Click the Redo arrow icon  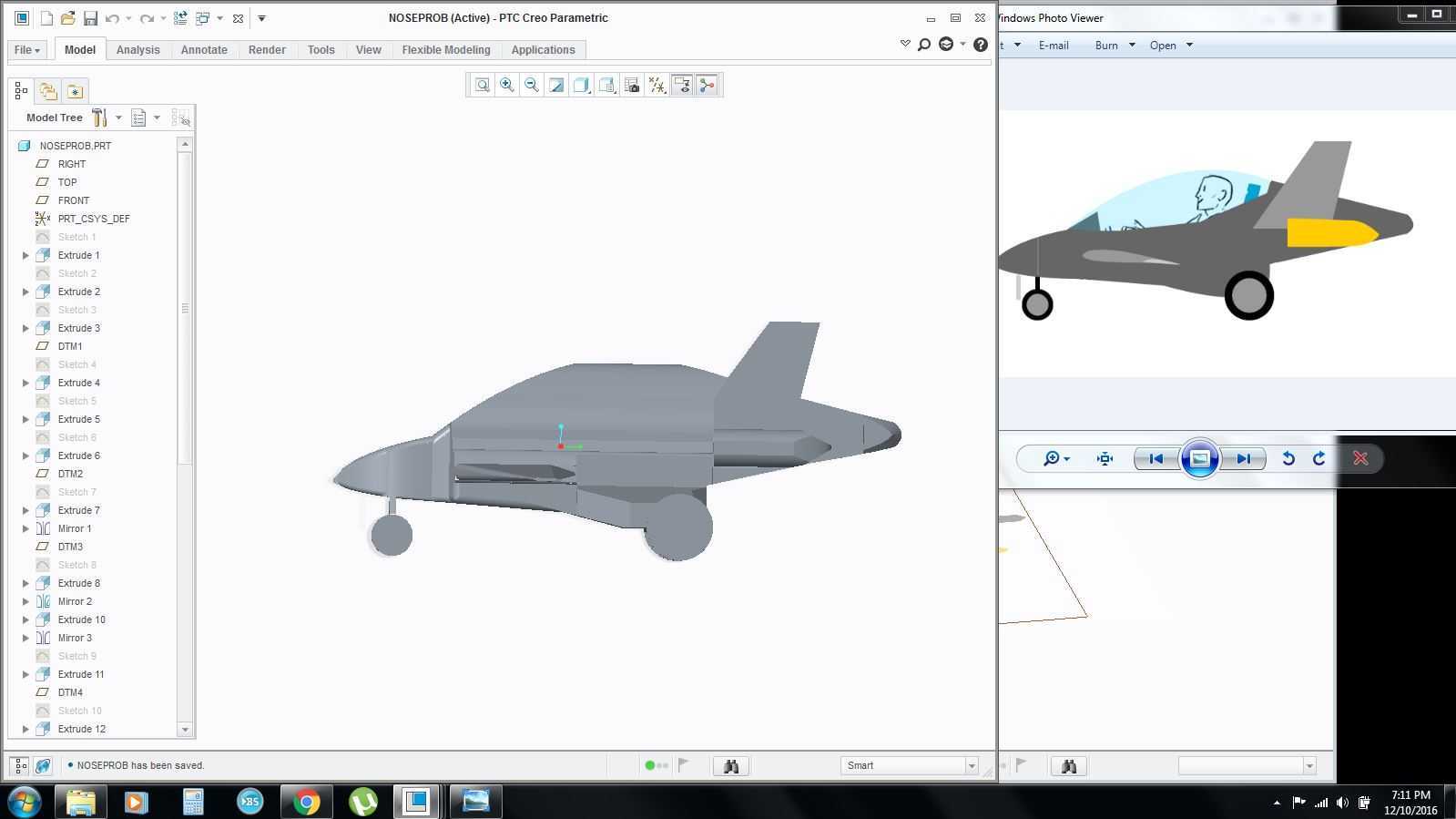point(147,18)
